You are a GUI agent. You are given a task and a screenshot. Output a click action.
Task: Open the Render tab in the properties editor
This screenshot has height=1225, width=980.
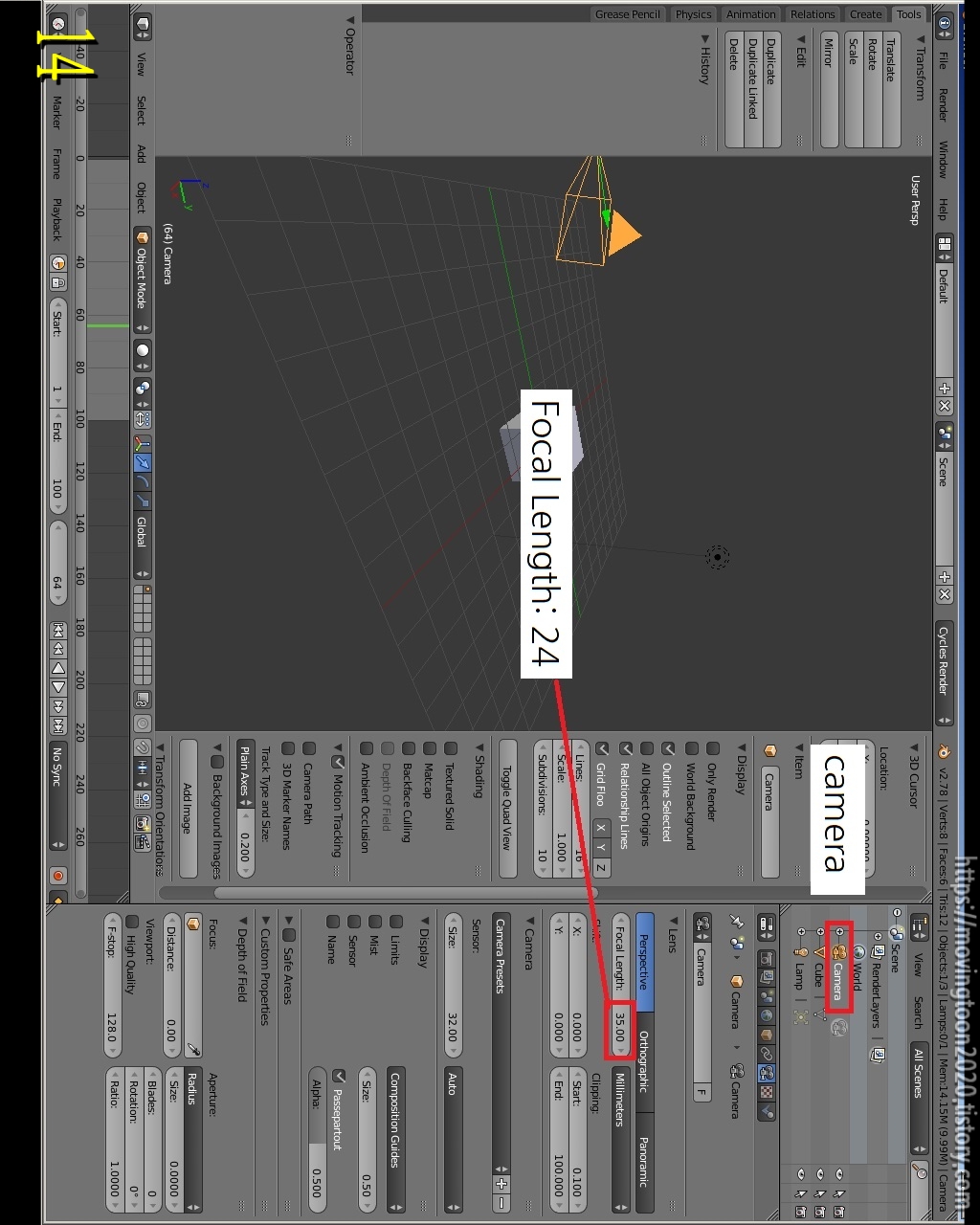pos(767,959)
